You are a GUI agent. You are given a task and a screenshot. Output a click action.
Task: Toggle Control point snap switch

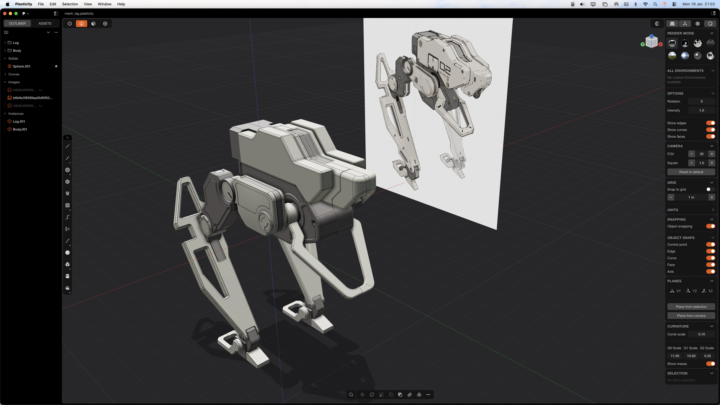710,245
